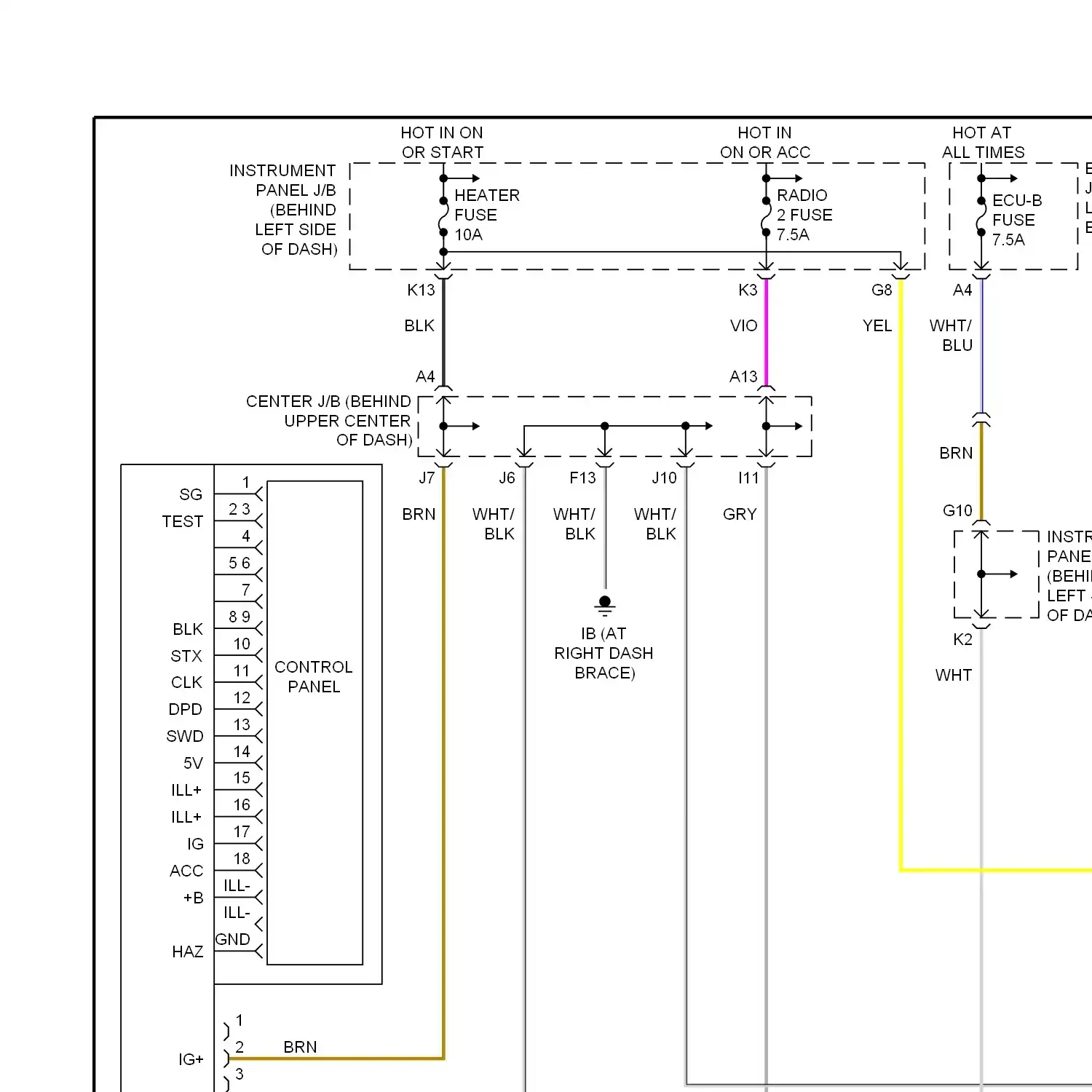
Task: Select the YEL wire color label
Action: (877, 325)
